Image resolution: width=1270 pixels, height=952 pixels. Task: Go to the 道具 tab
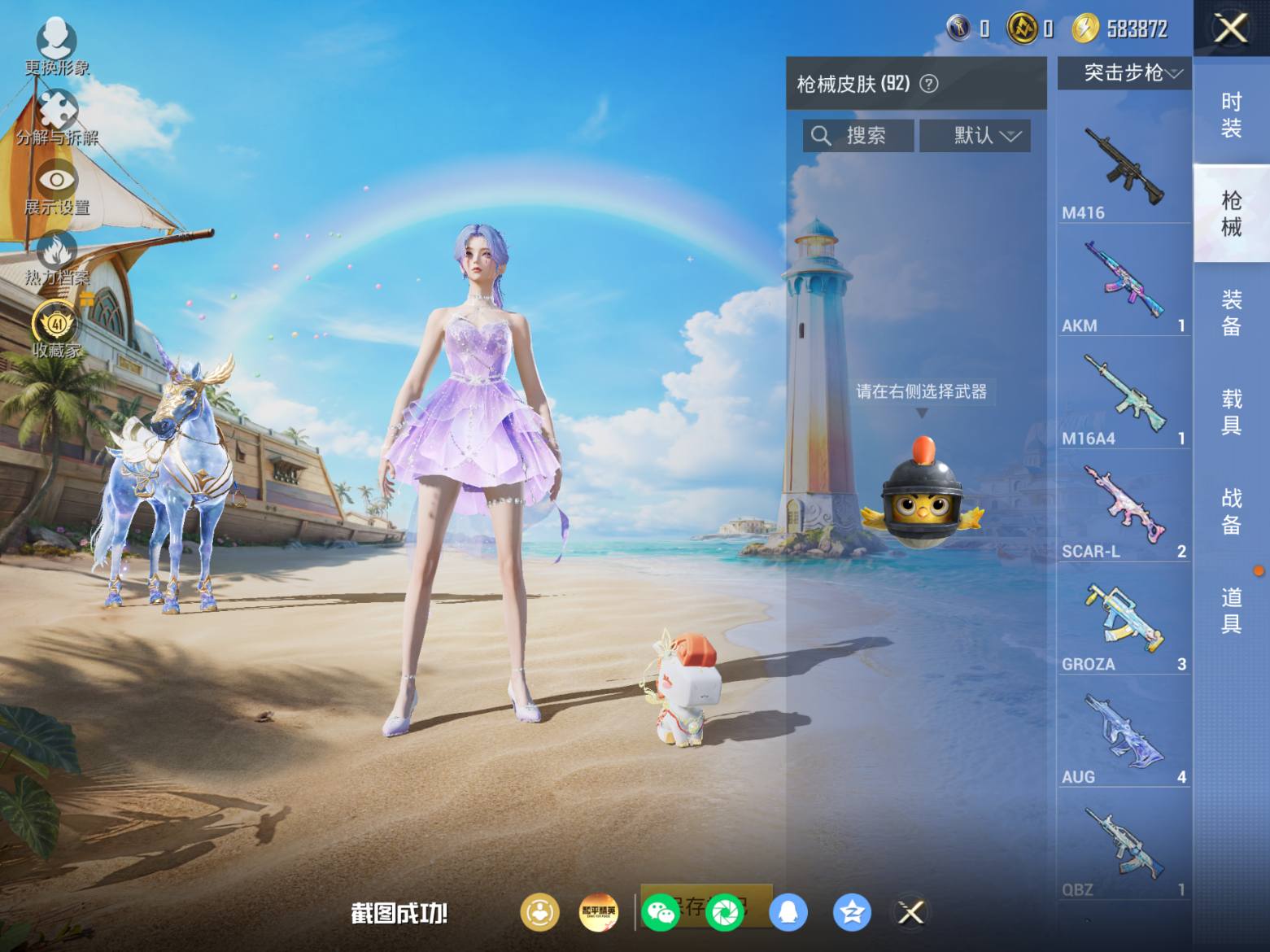coord(1232,610)
